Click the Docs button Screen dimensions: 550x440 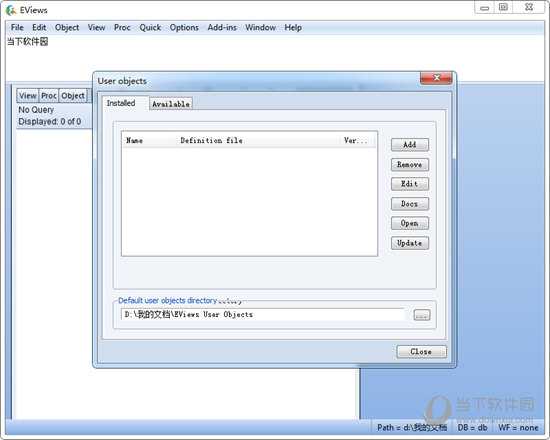tap(410, 204)
